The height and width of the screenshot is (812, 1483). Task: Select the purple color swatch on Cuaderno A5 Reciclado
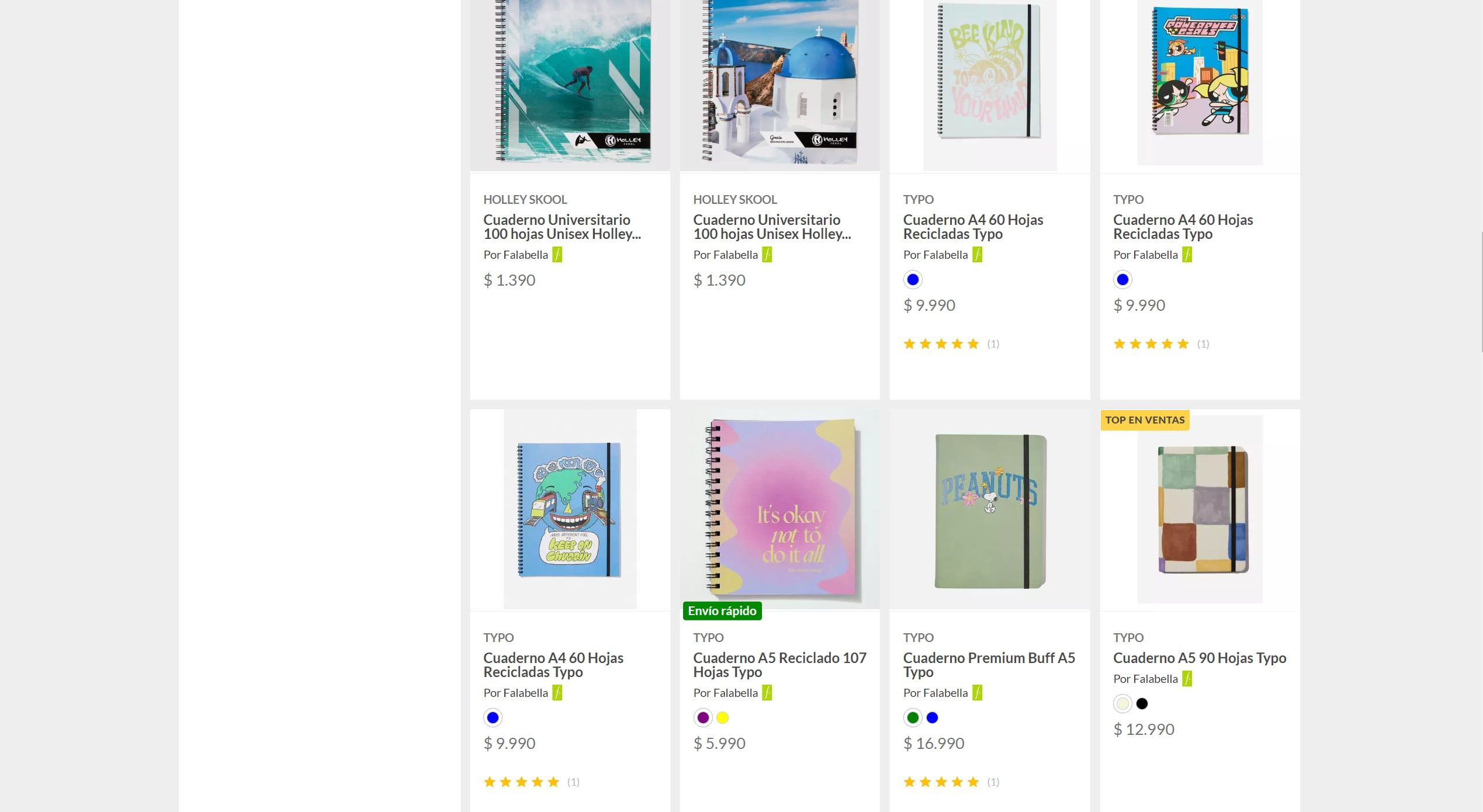point(702,717)
